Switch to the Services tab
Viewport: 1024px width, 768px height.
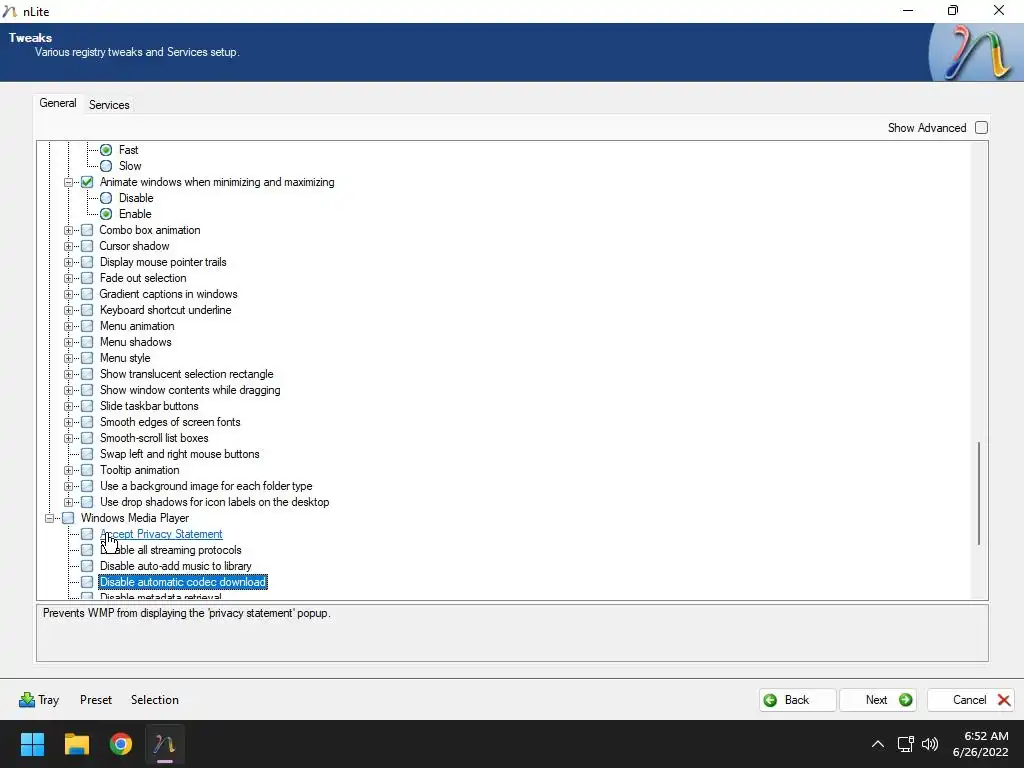pos(109,104)
